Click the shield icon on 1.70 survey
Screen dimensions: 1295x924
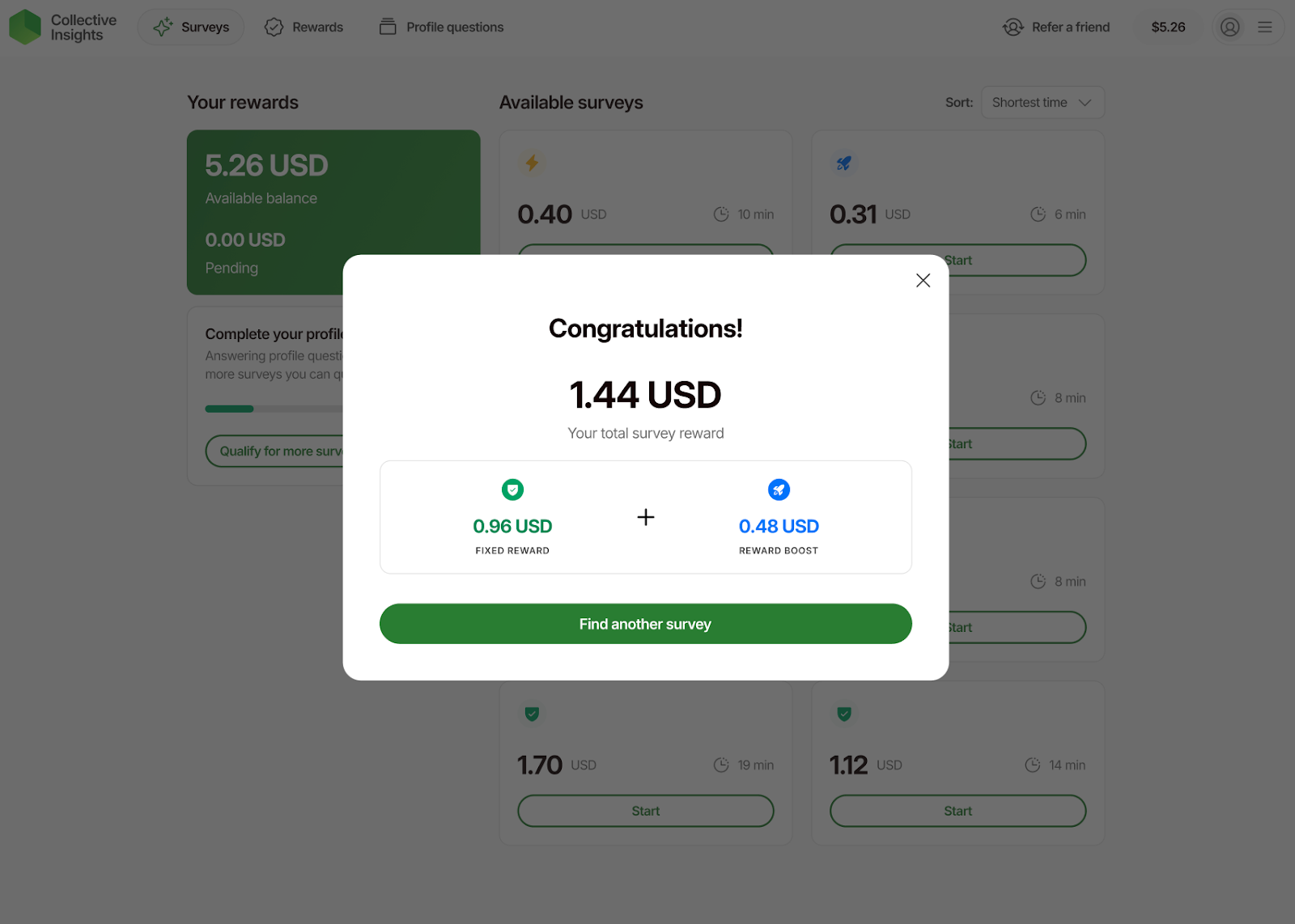pyautogui.click(x=532, y=714)
